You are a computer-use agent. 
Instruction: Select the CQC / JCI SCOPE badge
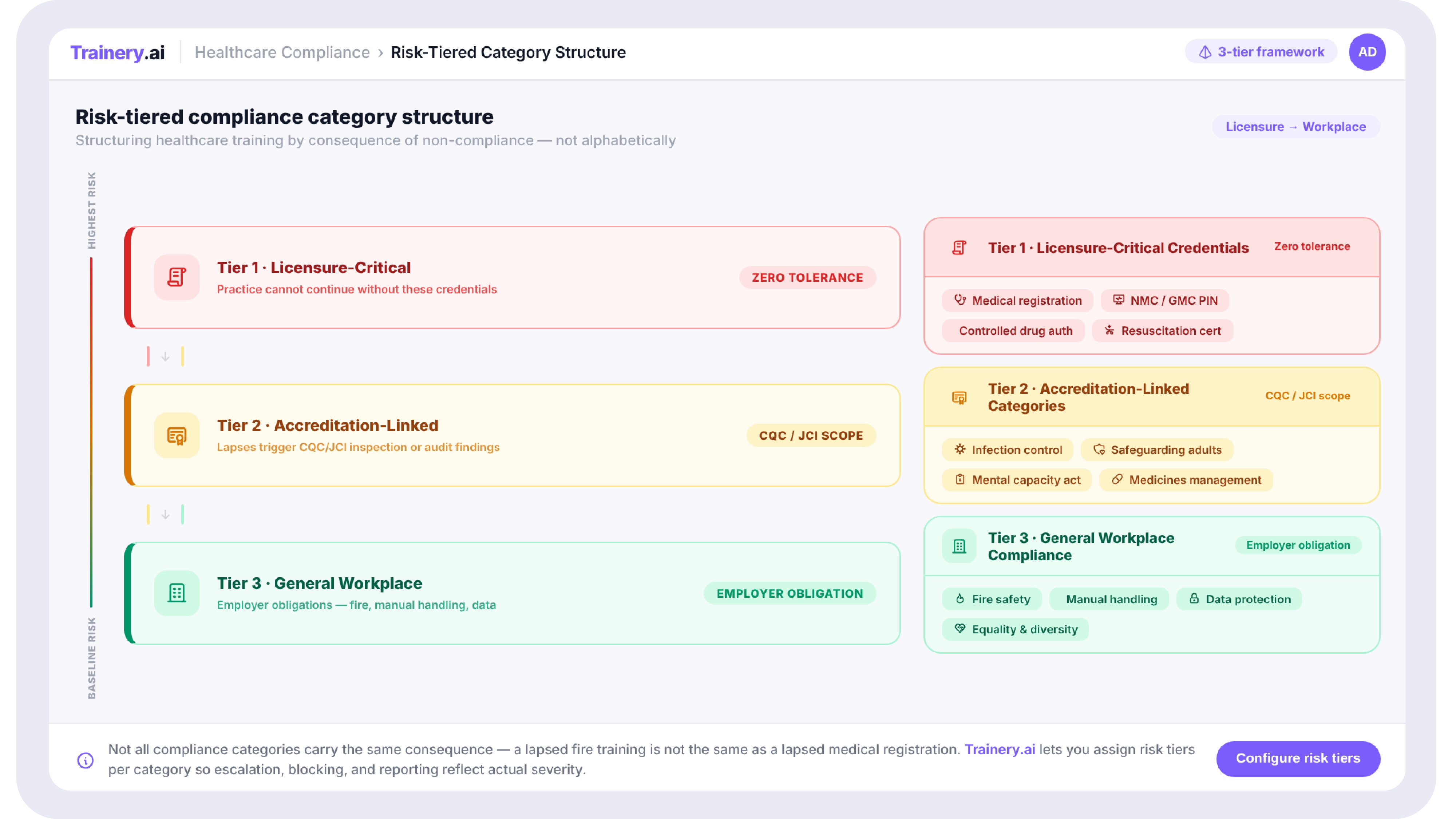[811, 435]
